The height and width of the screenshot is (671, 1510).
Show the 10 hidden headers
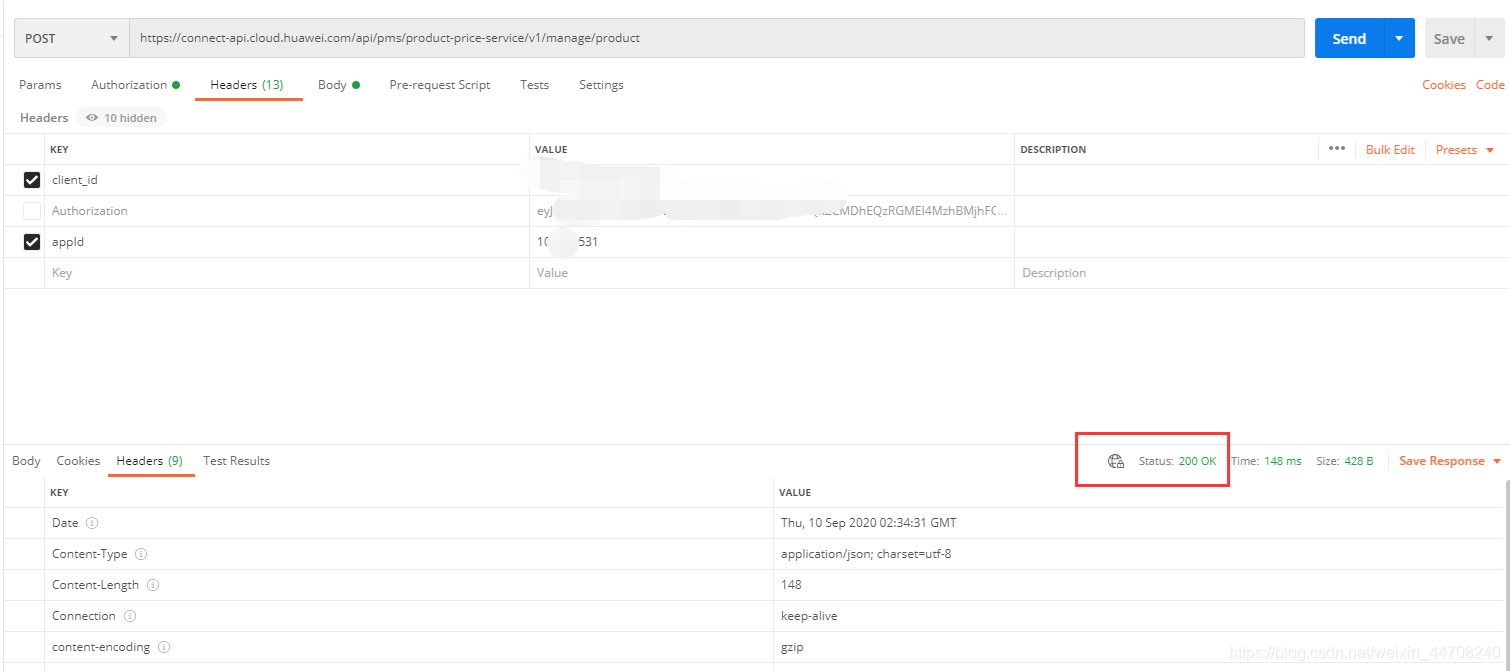(x=122, y=118)
